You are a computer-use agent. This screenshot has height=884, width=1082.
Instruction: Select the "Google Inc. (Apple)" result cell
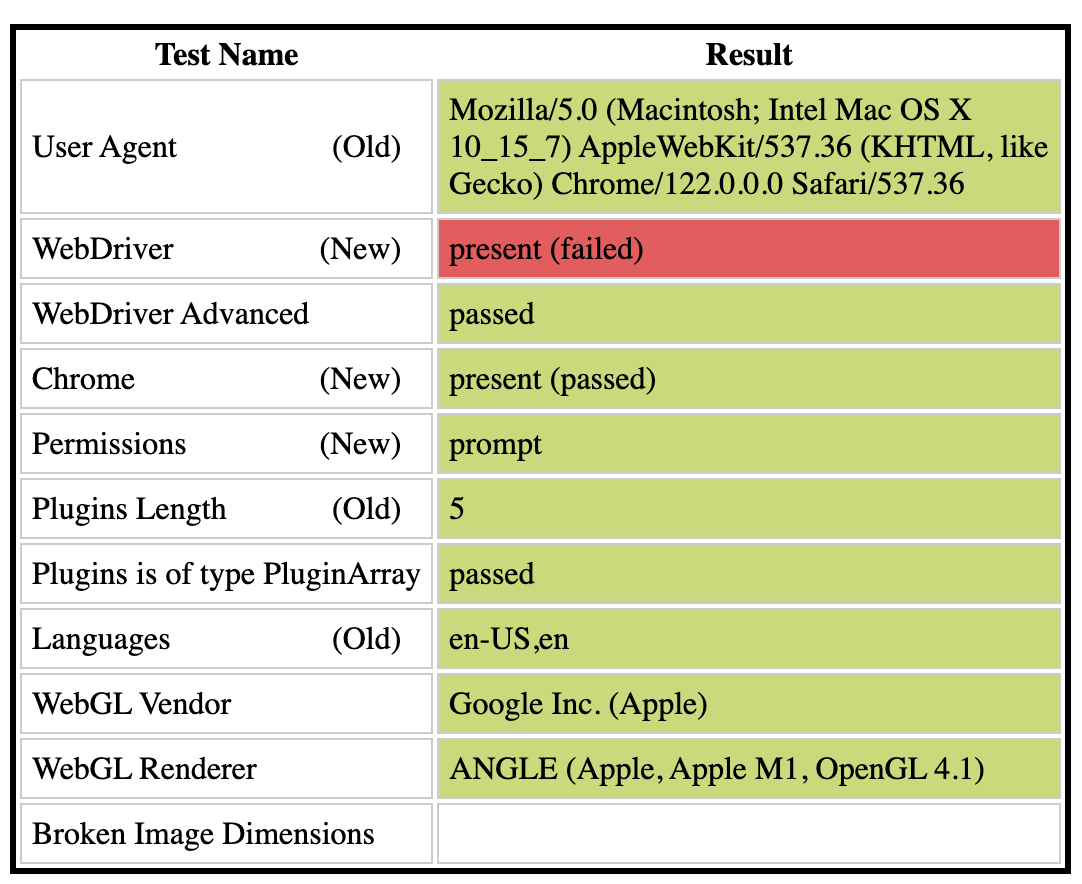click(748, 704)
